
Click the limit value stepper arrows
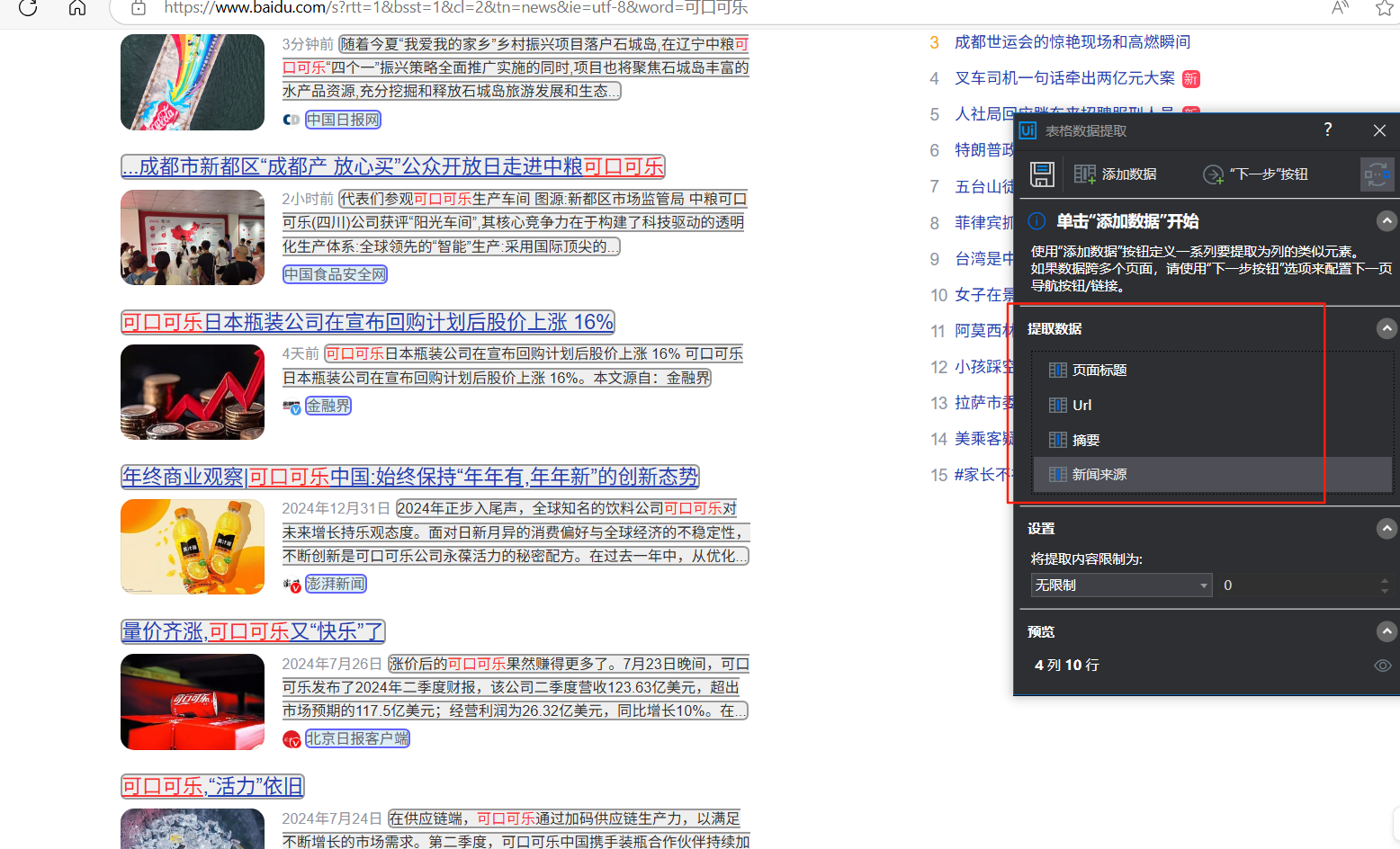[x=1384, y=585]
